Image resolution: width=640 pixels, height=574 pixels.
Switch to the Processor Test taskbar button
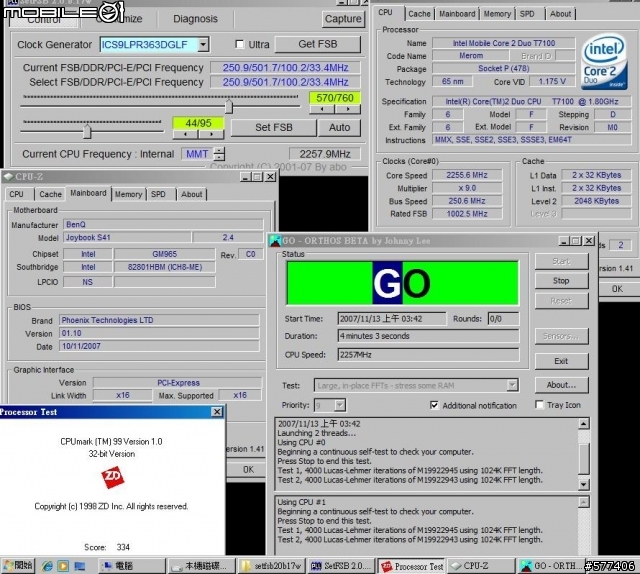[x=411, y=566]
